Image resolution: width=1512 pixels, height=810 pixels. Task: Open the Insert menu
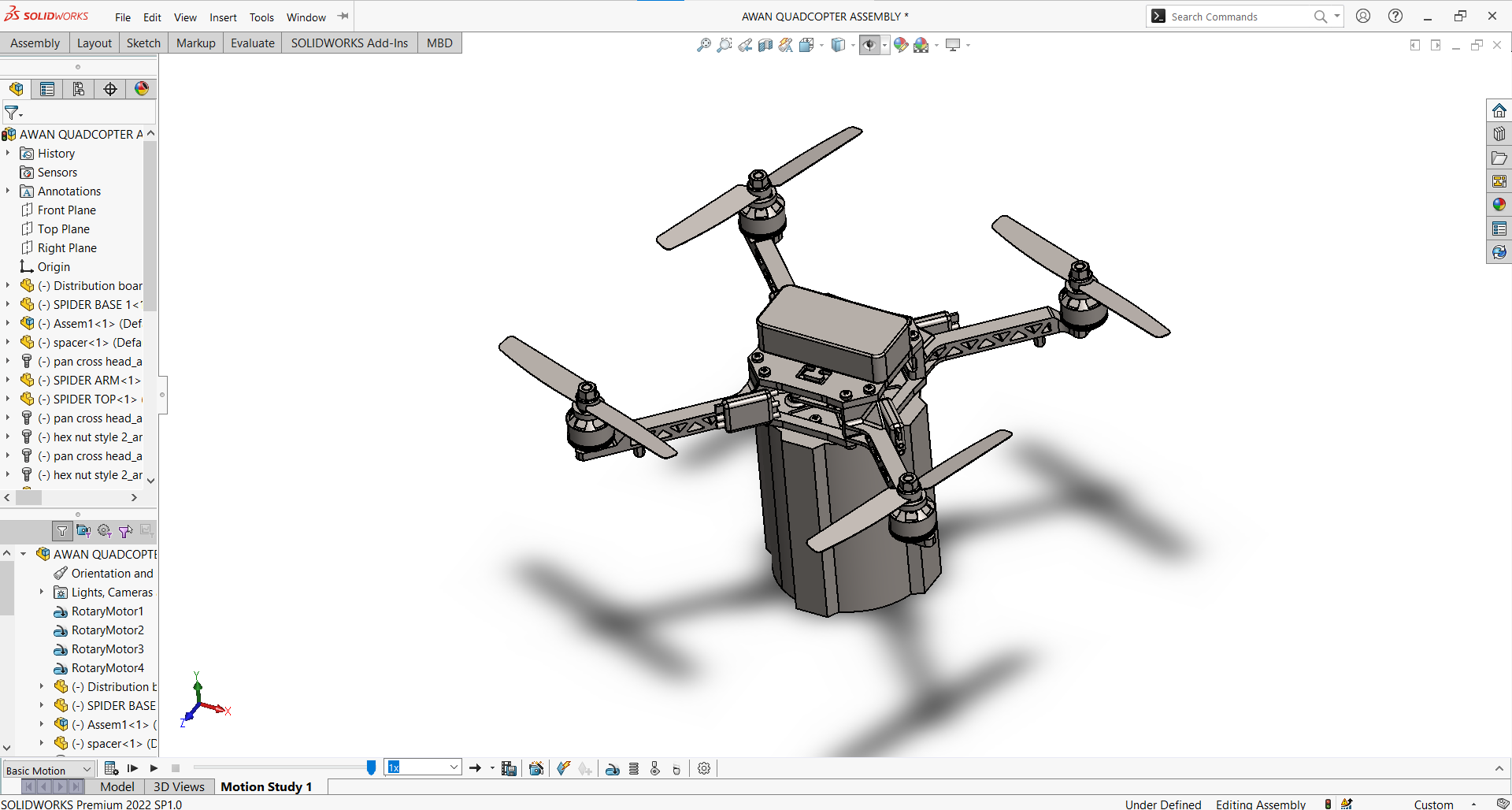pos(223,17)
